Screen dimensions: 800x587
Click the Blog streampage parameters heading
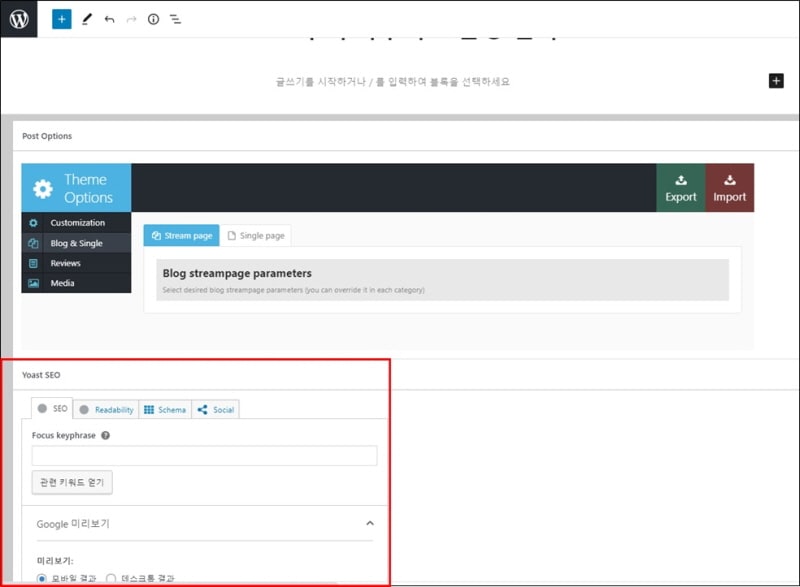click(237, 273)
